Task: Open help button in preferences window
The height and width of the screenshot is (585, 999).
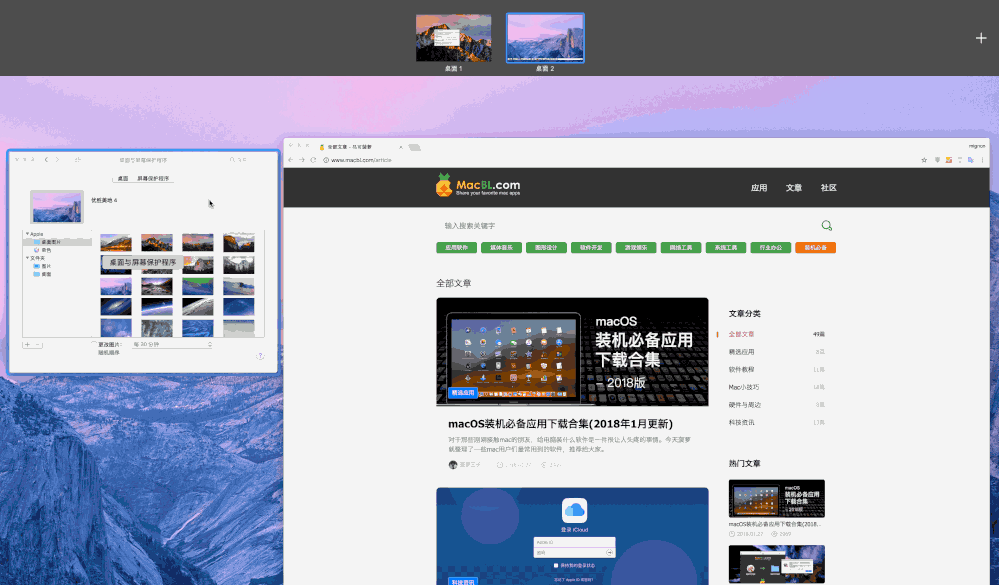Action: click(x=260, y=356)
